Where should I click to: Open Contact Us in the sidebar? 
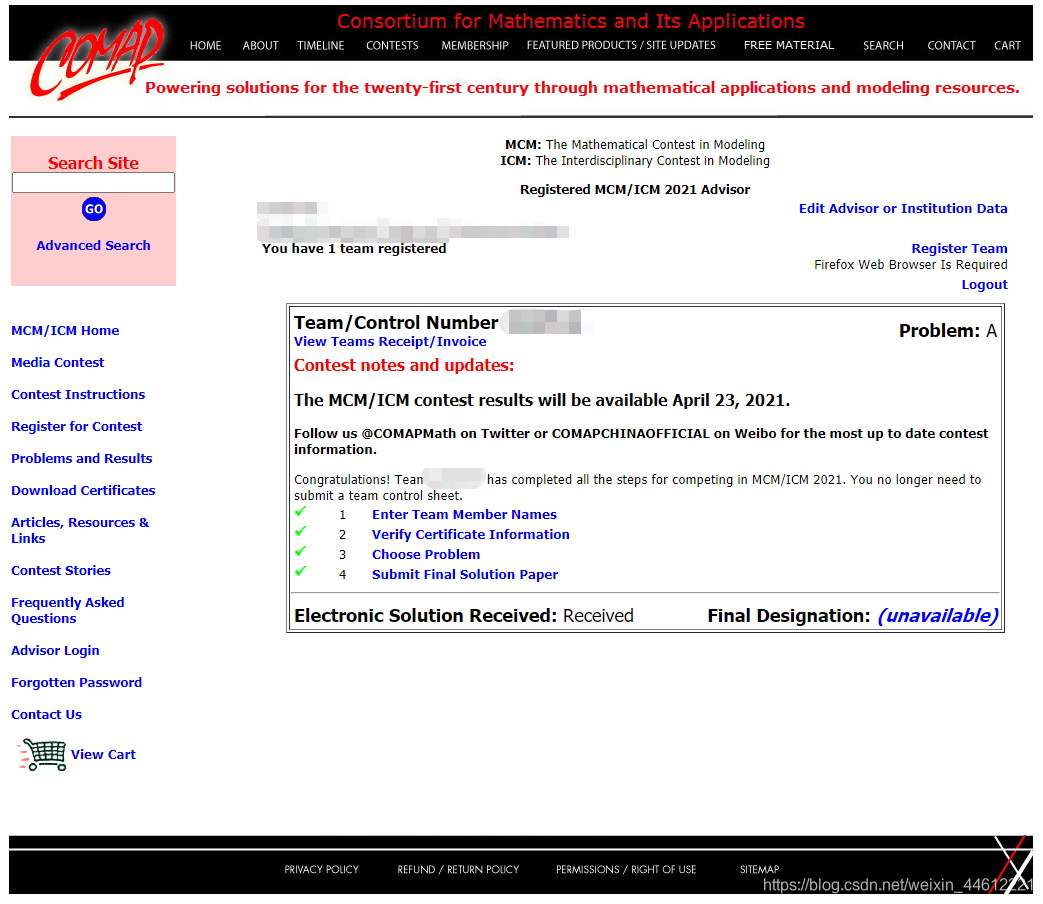coord(47,714)
